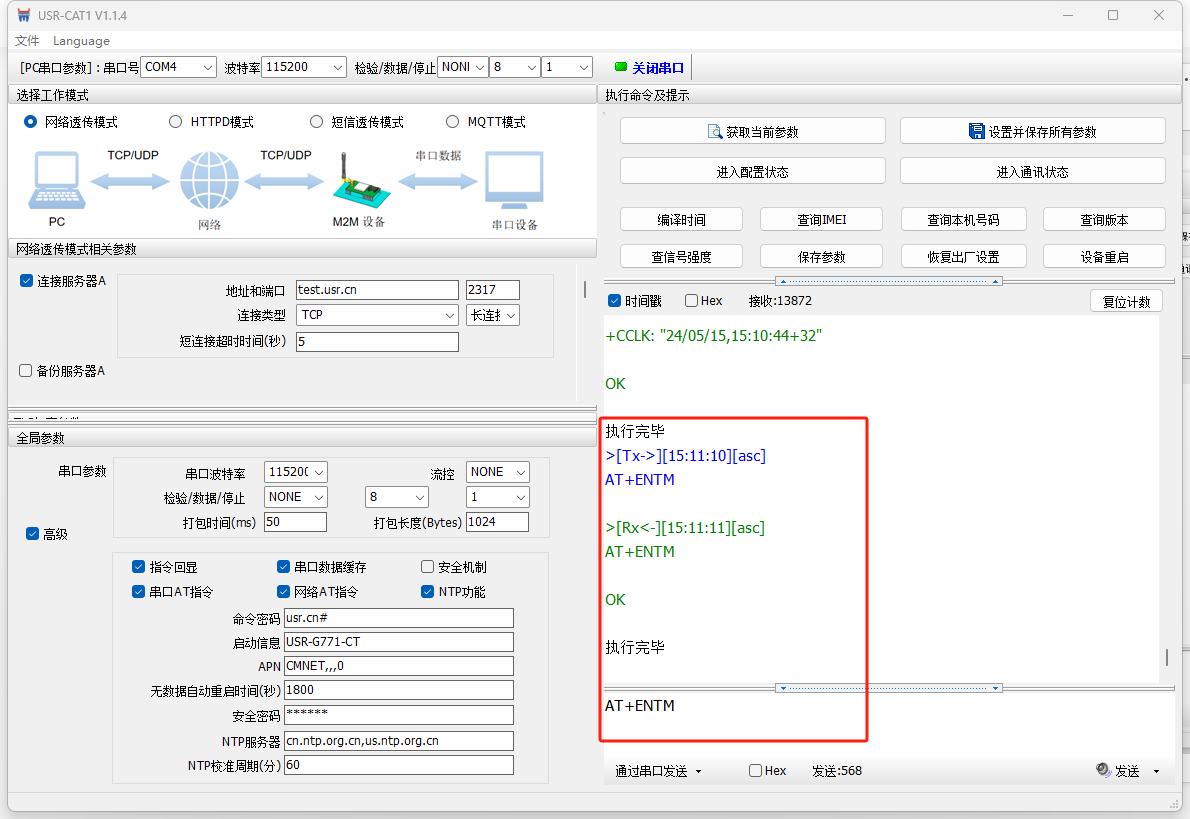Click the M2M device module icon
1190x819 pixels.
click(357, 182)
